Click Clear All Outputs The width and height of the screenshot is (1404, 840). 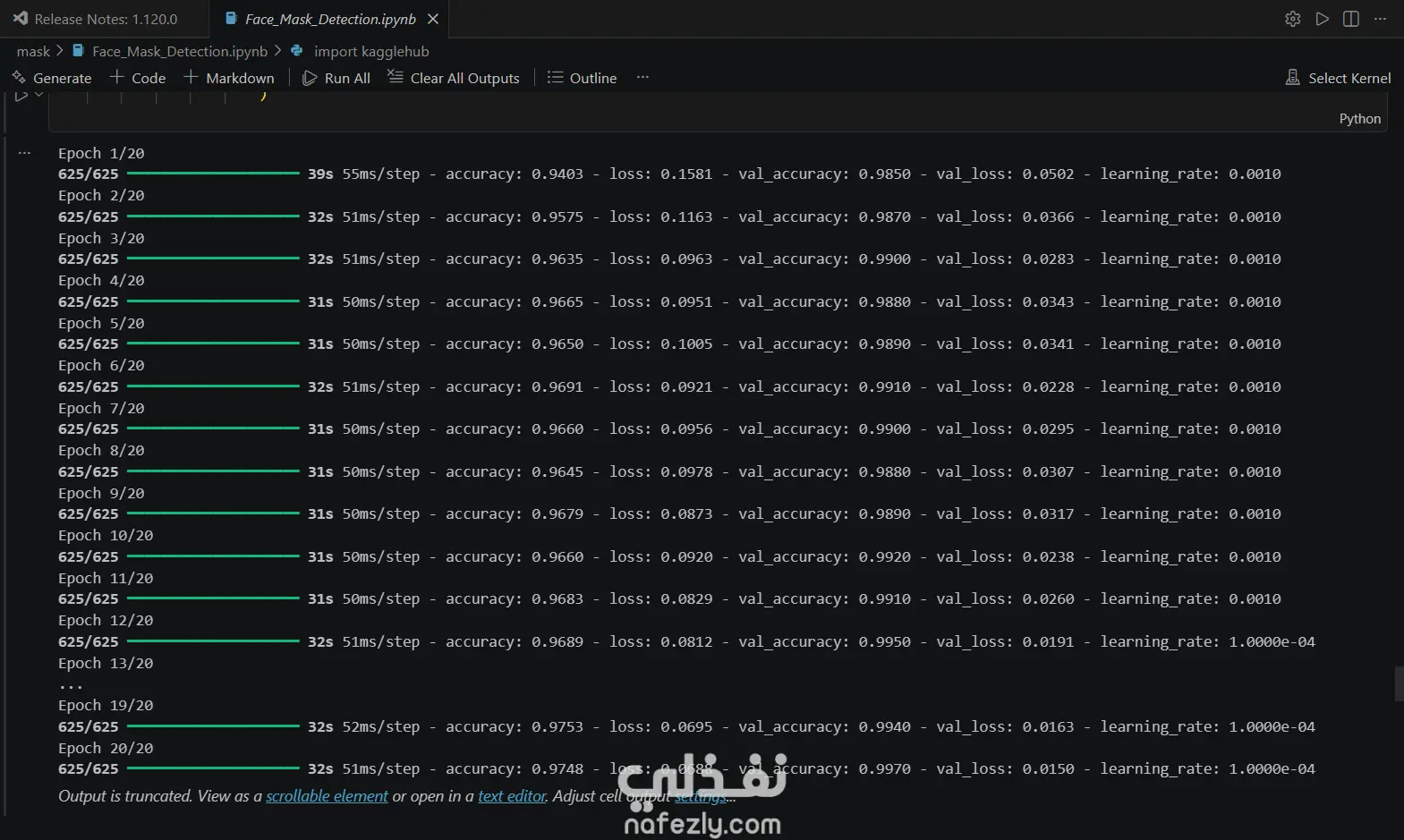(x=454, y=78)
